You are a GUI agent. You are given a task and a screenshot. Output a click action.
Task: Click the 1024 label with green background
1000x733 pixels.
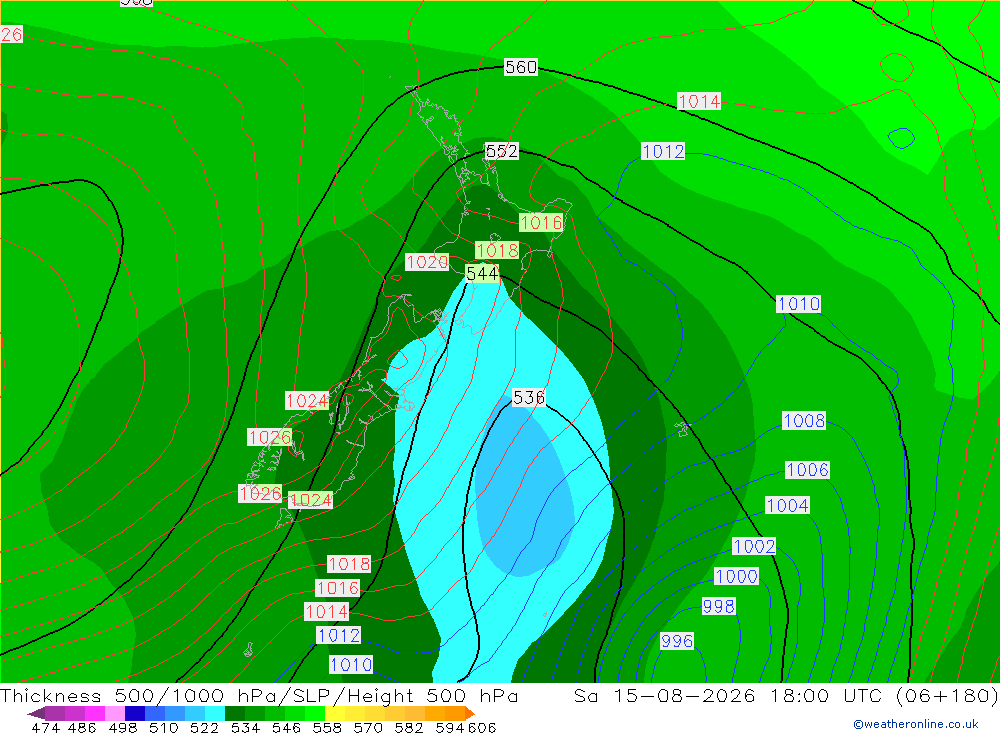coord(311,500)
